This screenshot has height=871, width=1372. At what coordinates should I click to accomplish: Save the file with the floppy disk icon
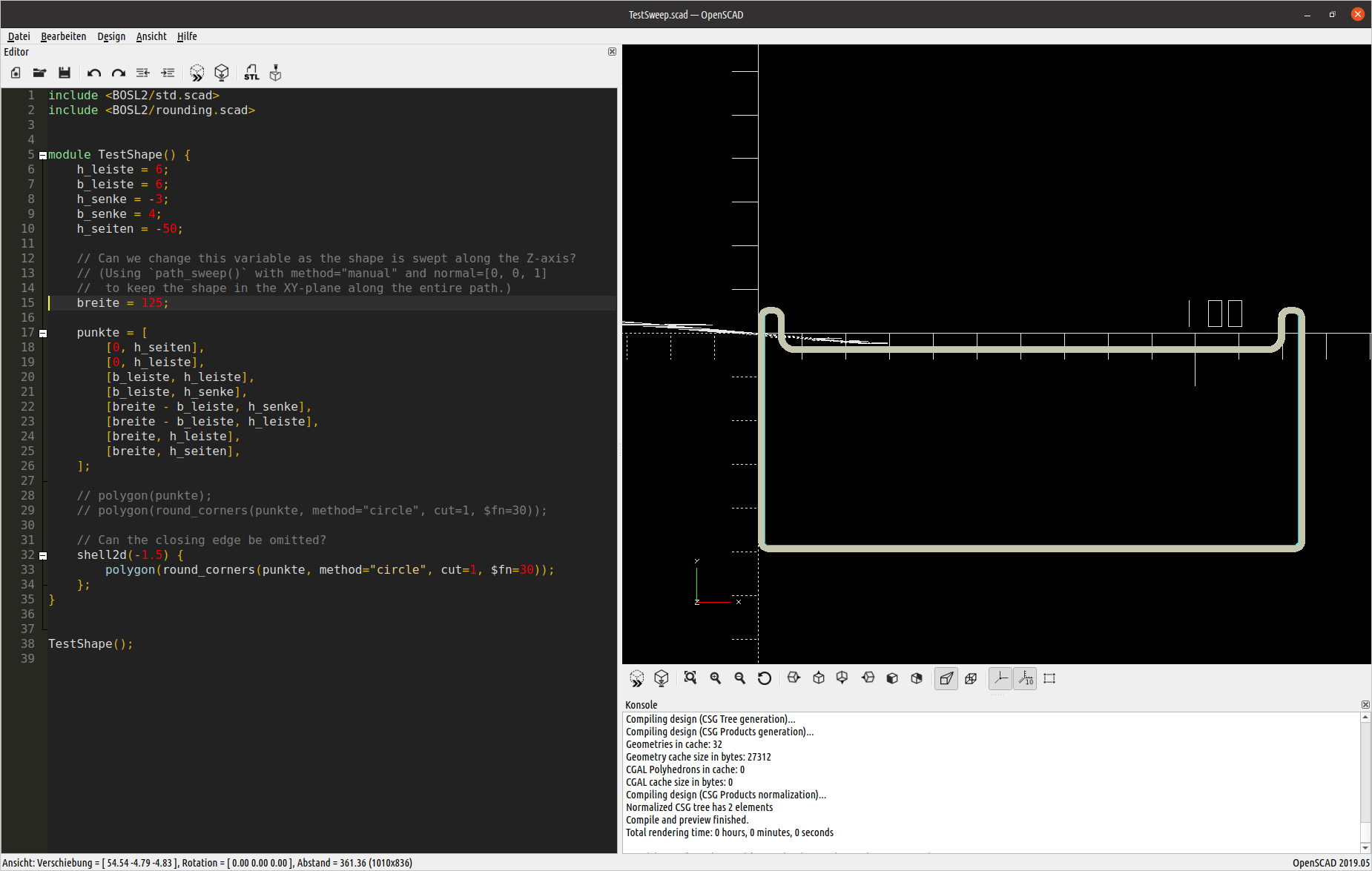[65, 73]
